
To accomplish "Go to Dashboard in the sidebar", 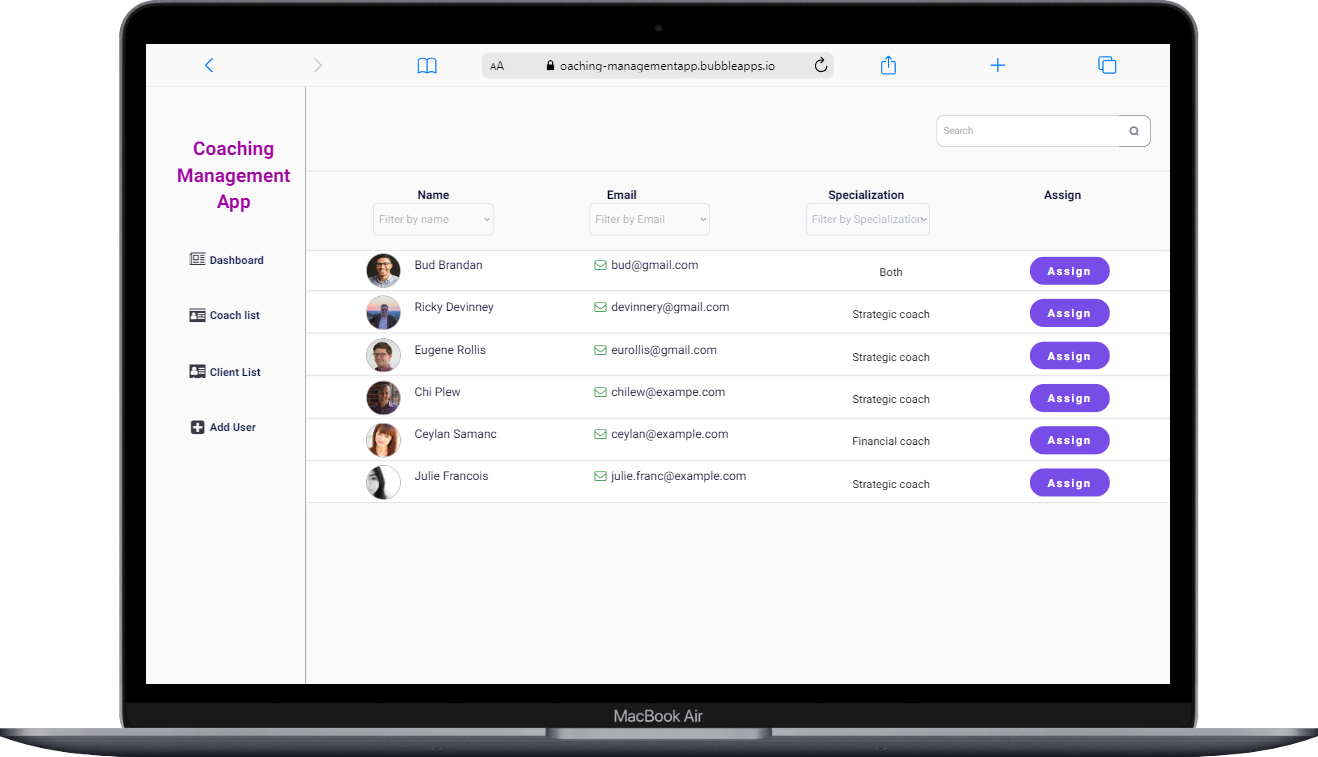I will click(227, 260).
